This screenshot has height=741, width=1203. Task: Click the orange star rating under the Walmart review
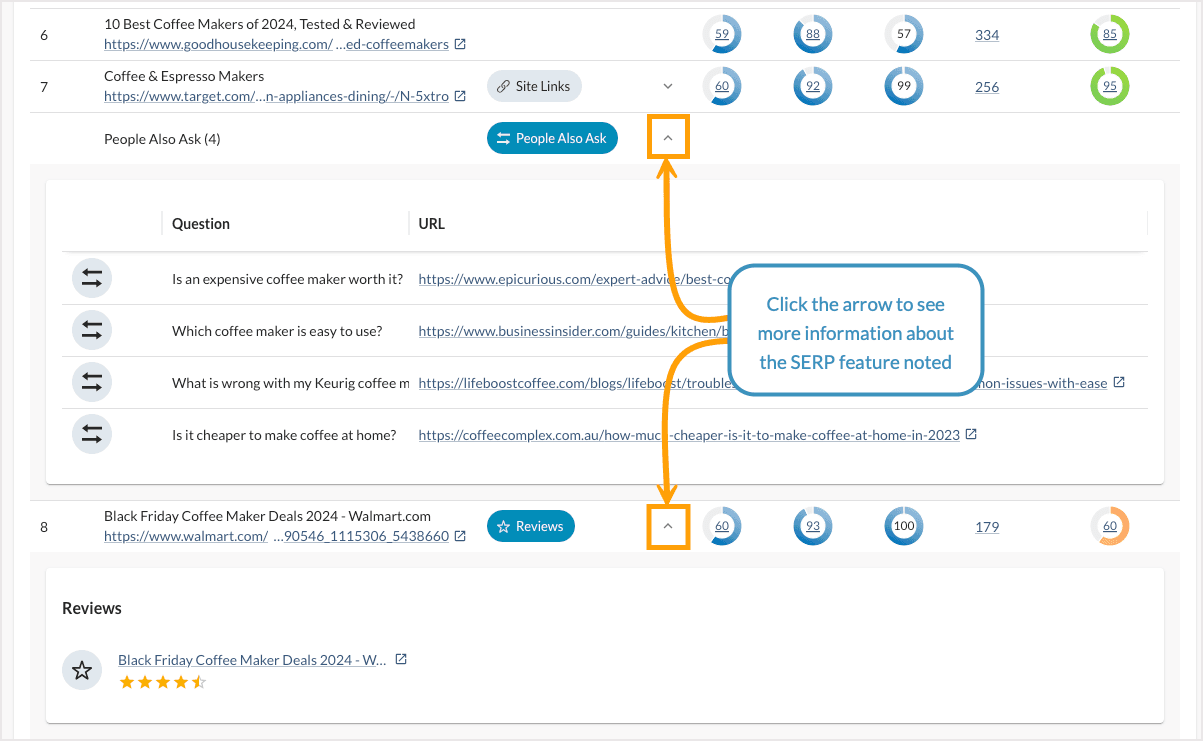[x=162, y=682]
